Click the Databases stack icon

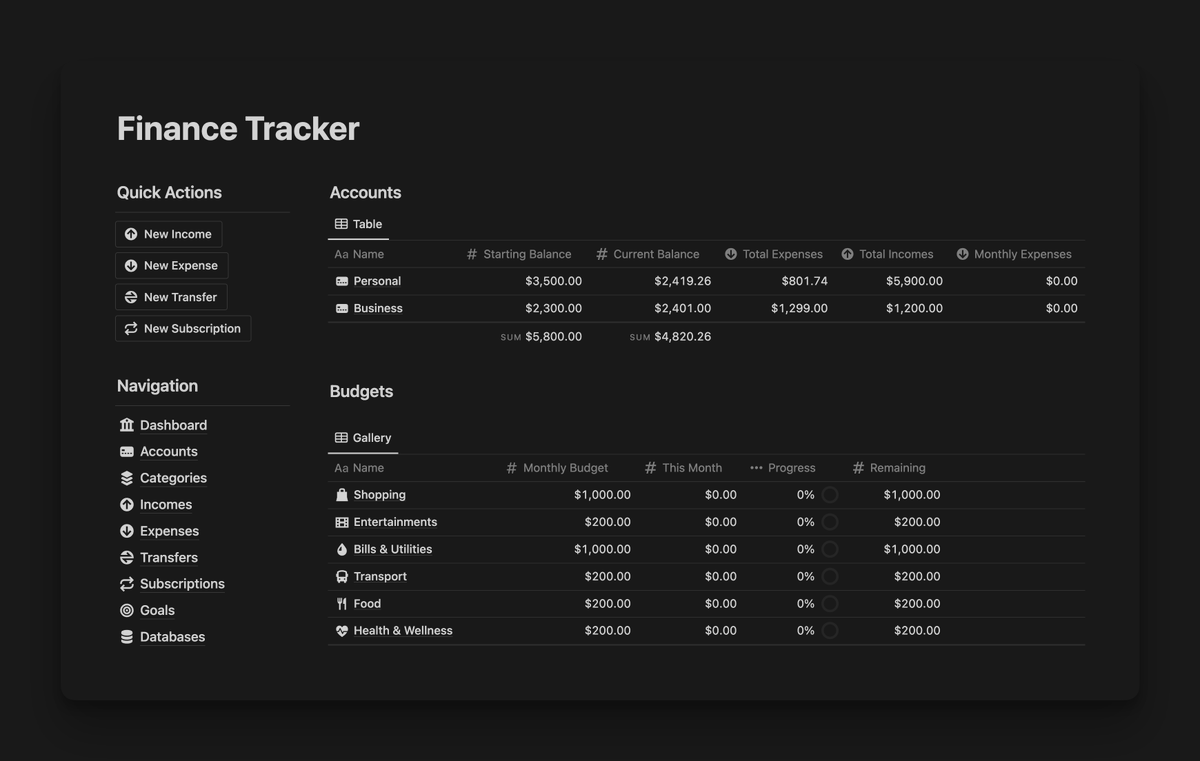click(x=127, y=637)
